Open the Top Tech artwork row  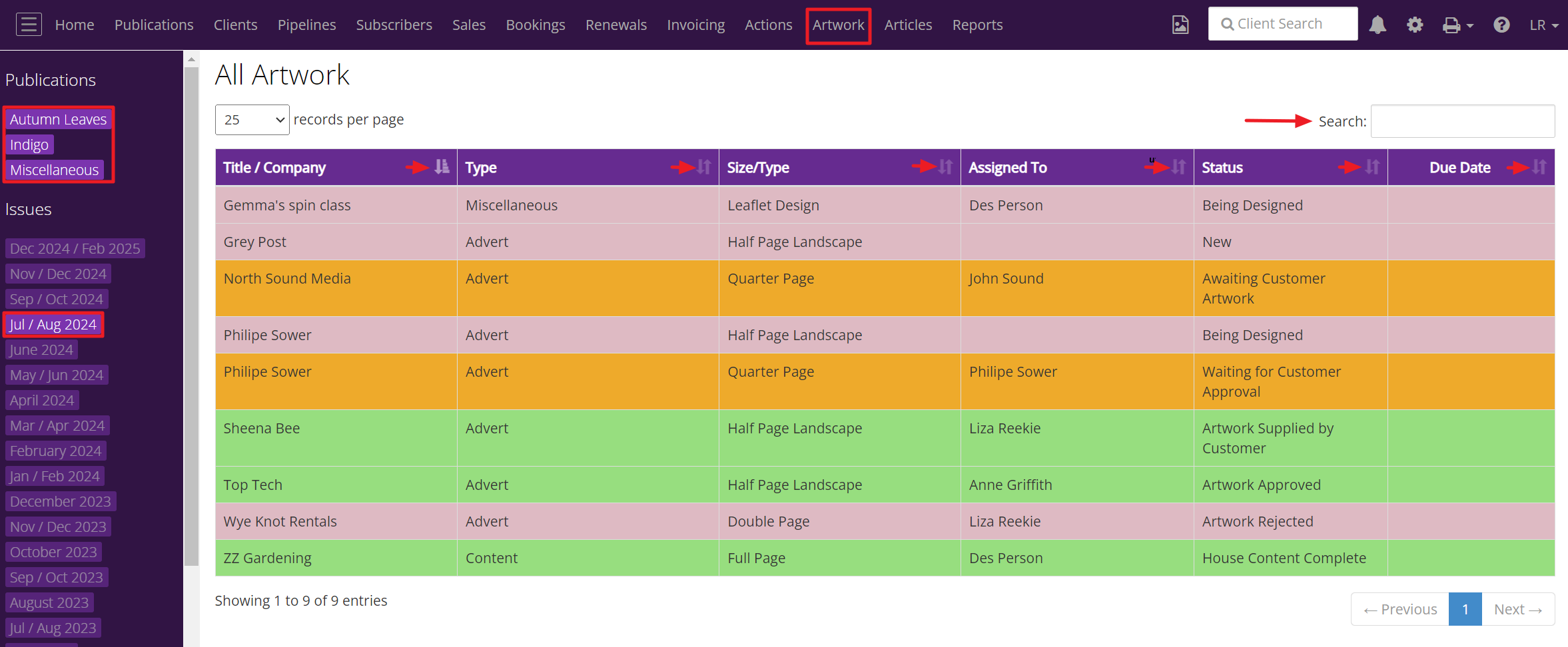tap(885, 485)
